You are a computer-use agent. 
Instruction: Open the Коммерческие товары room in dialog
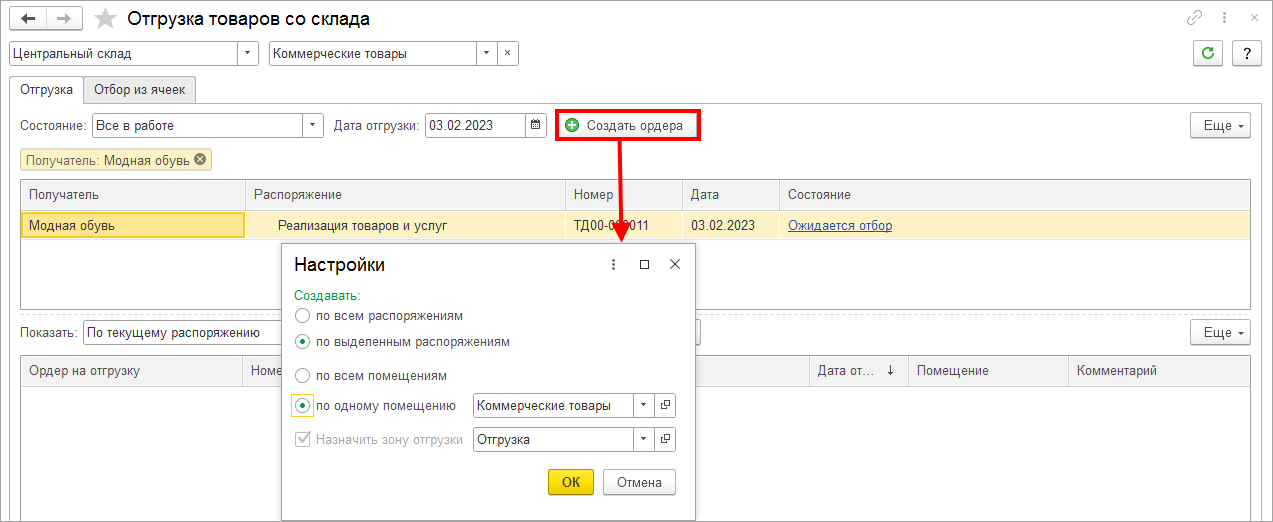click(x=666, y=405)
